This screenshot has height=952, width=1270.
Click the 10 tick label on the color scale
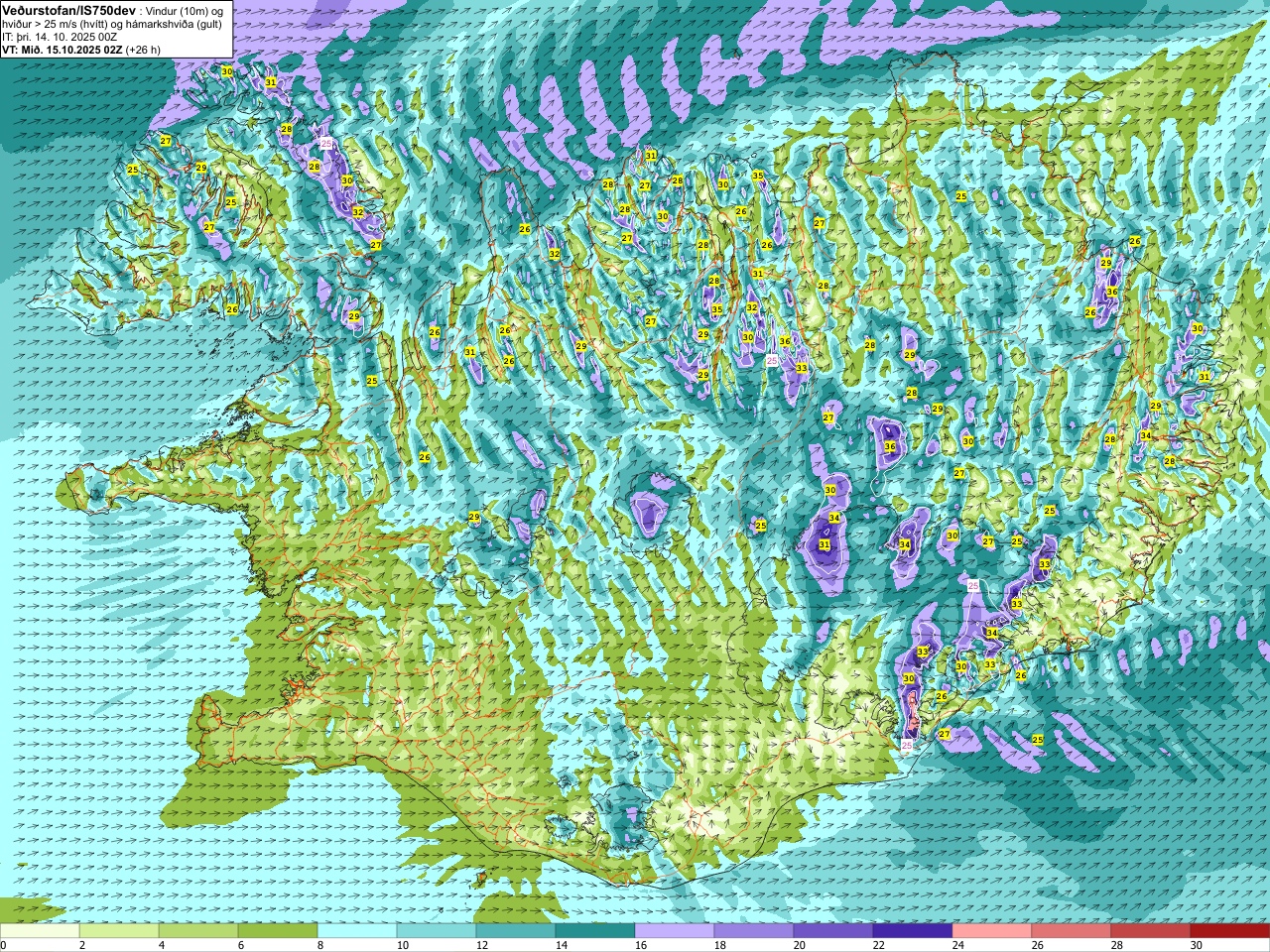(x=403, y=945)
